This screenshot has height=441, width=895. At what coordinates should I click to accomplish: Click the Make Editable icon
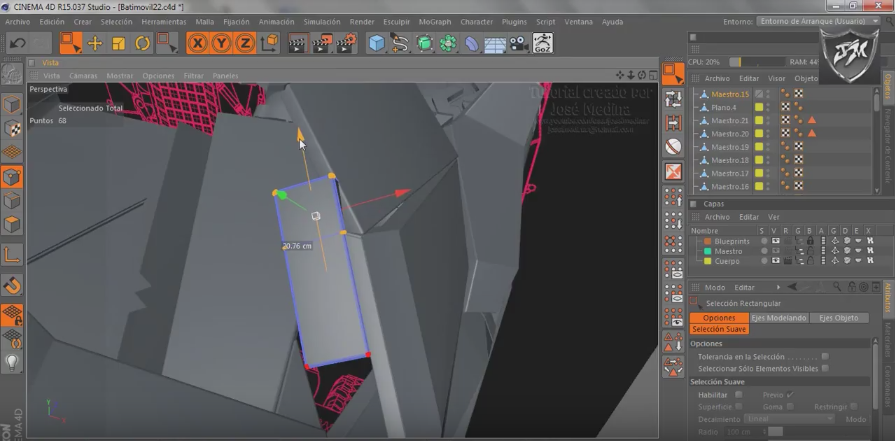pos(12,75)
